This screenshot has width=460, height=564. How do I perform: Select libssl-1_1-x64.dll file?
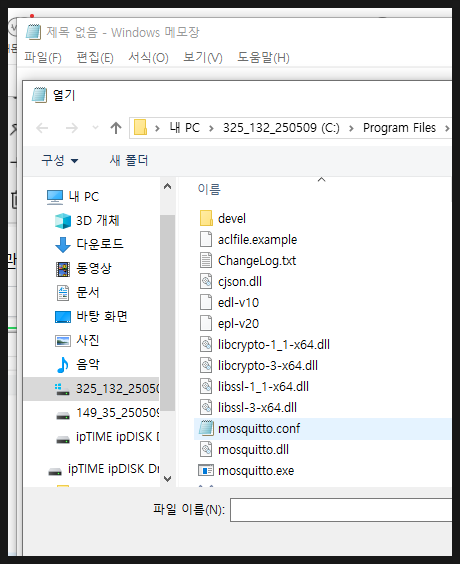(x=263, y=387)
